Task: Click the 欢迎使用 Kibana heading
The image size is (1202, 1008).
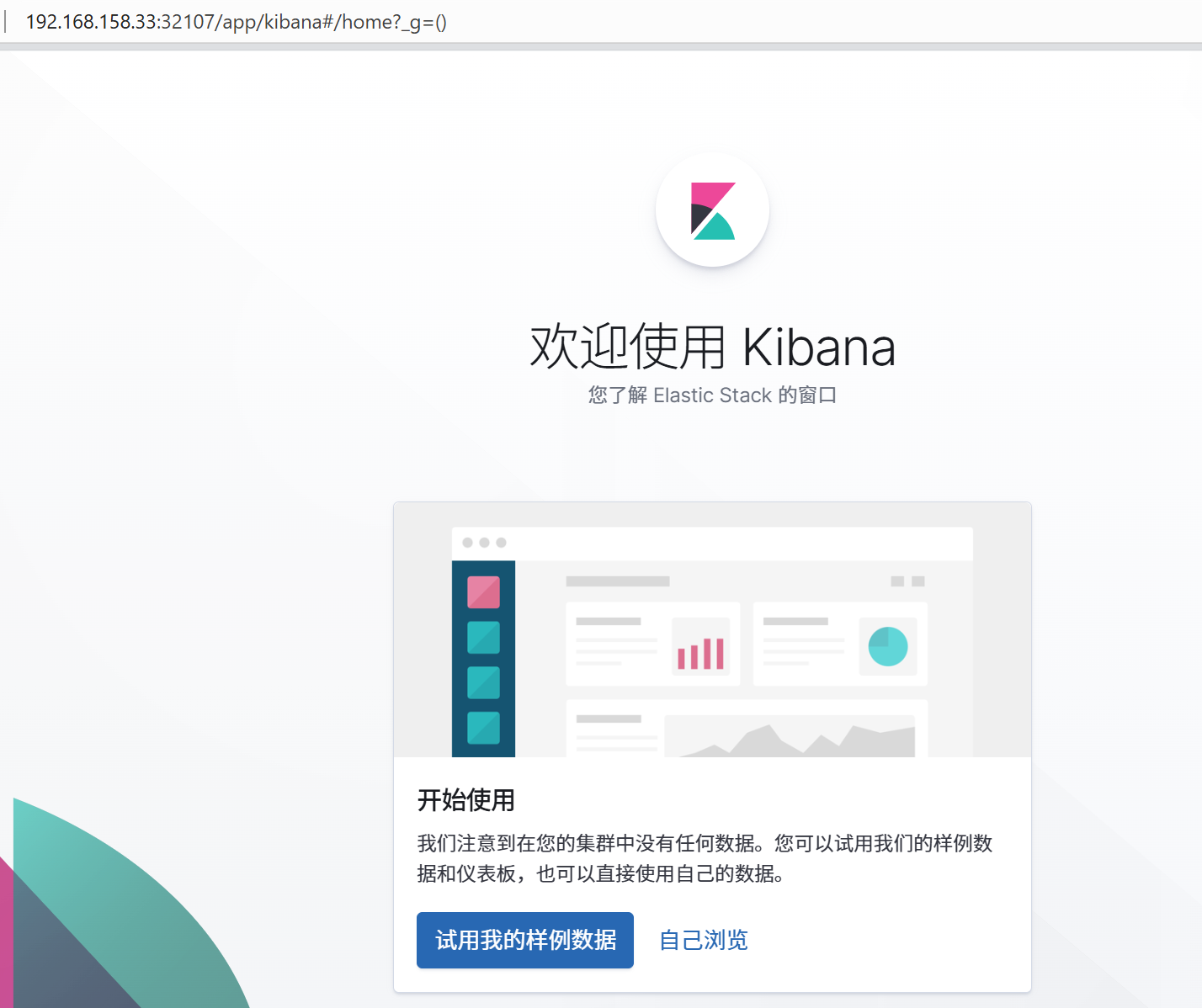Action: point(712,347)
